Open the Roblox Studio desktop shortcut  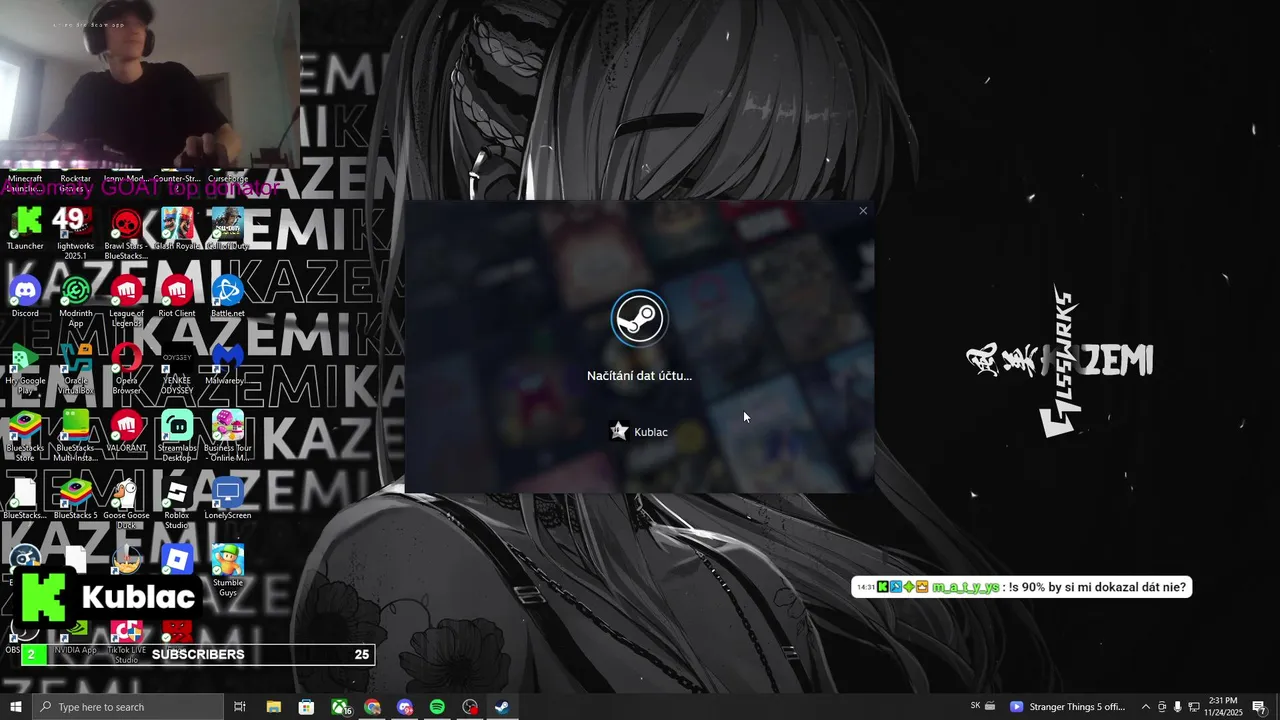[x=177, y=503]
